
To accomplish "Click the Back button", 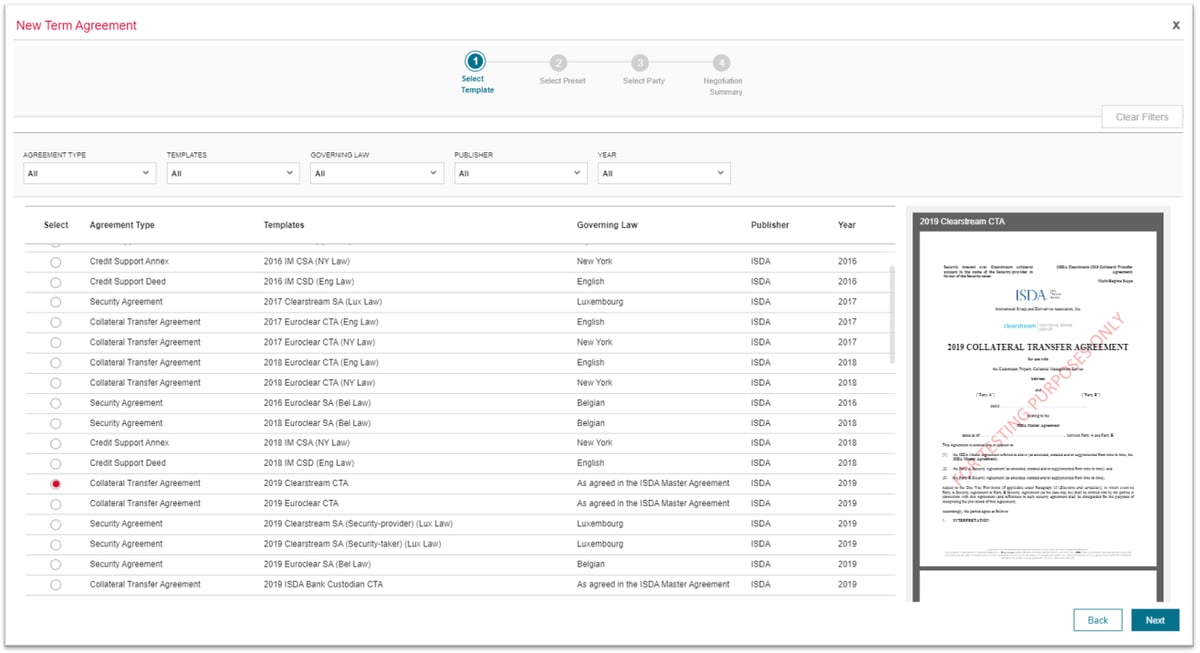I will [x=1098, y=620].
